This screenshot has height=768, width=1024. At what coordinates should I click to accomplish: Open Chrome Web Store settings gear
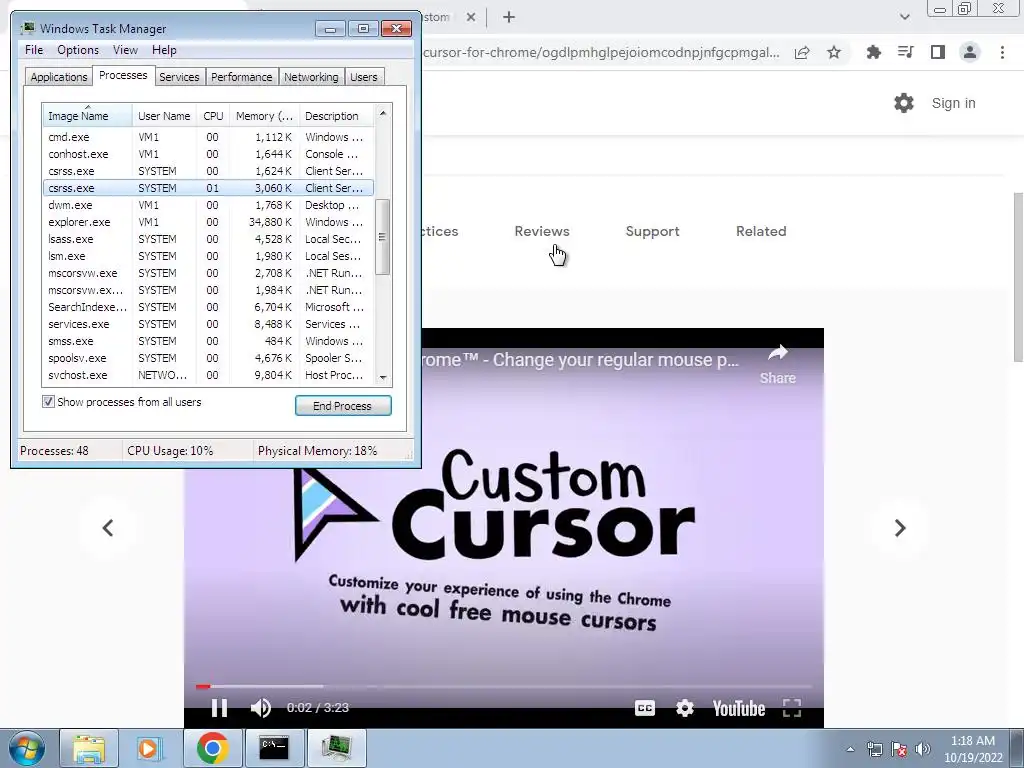click(904, 103)
